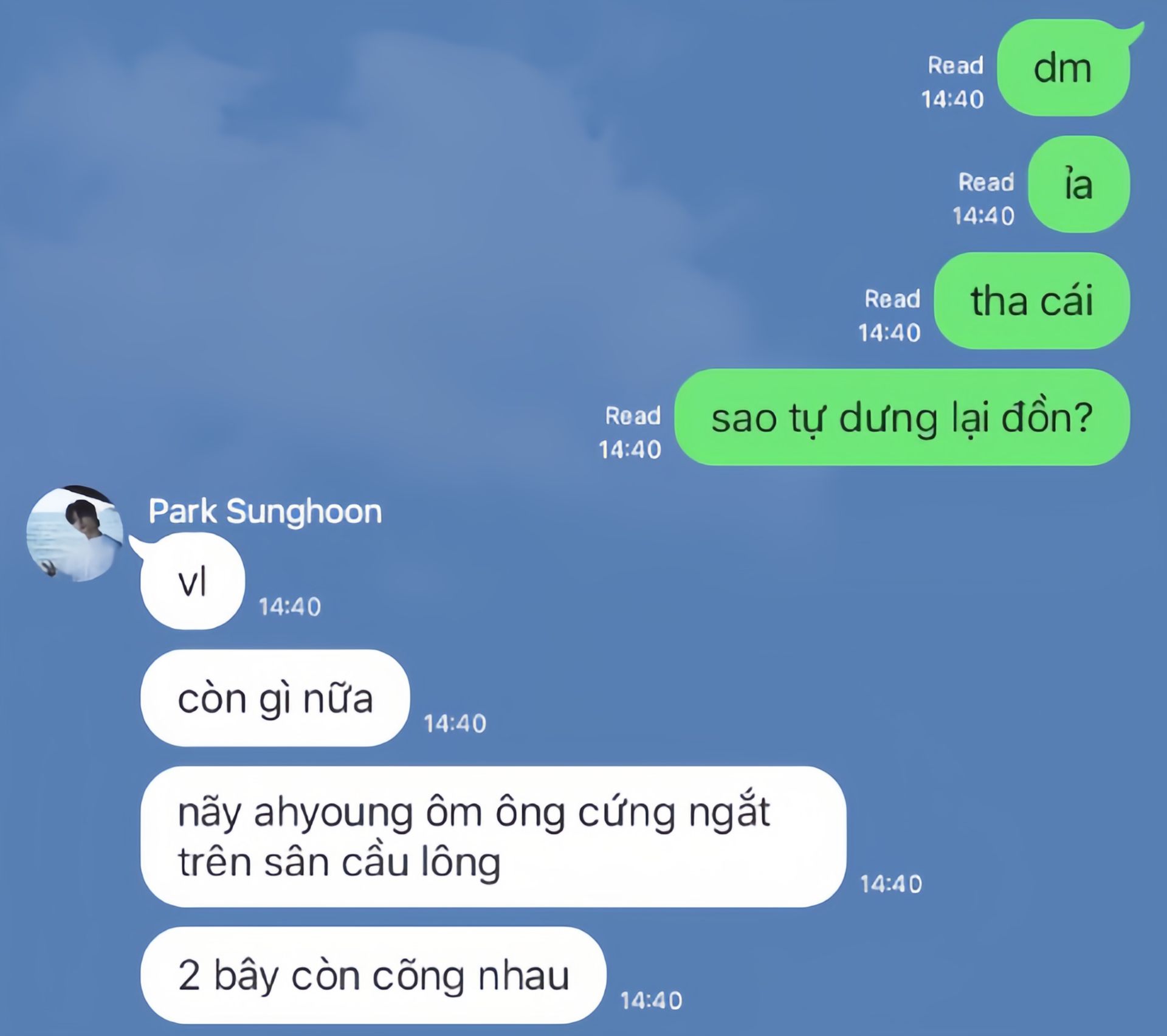
Task: Tap the 'sao tự dưng lại đồn?' message
Action: pos(903,417)
